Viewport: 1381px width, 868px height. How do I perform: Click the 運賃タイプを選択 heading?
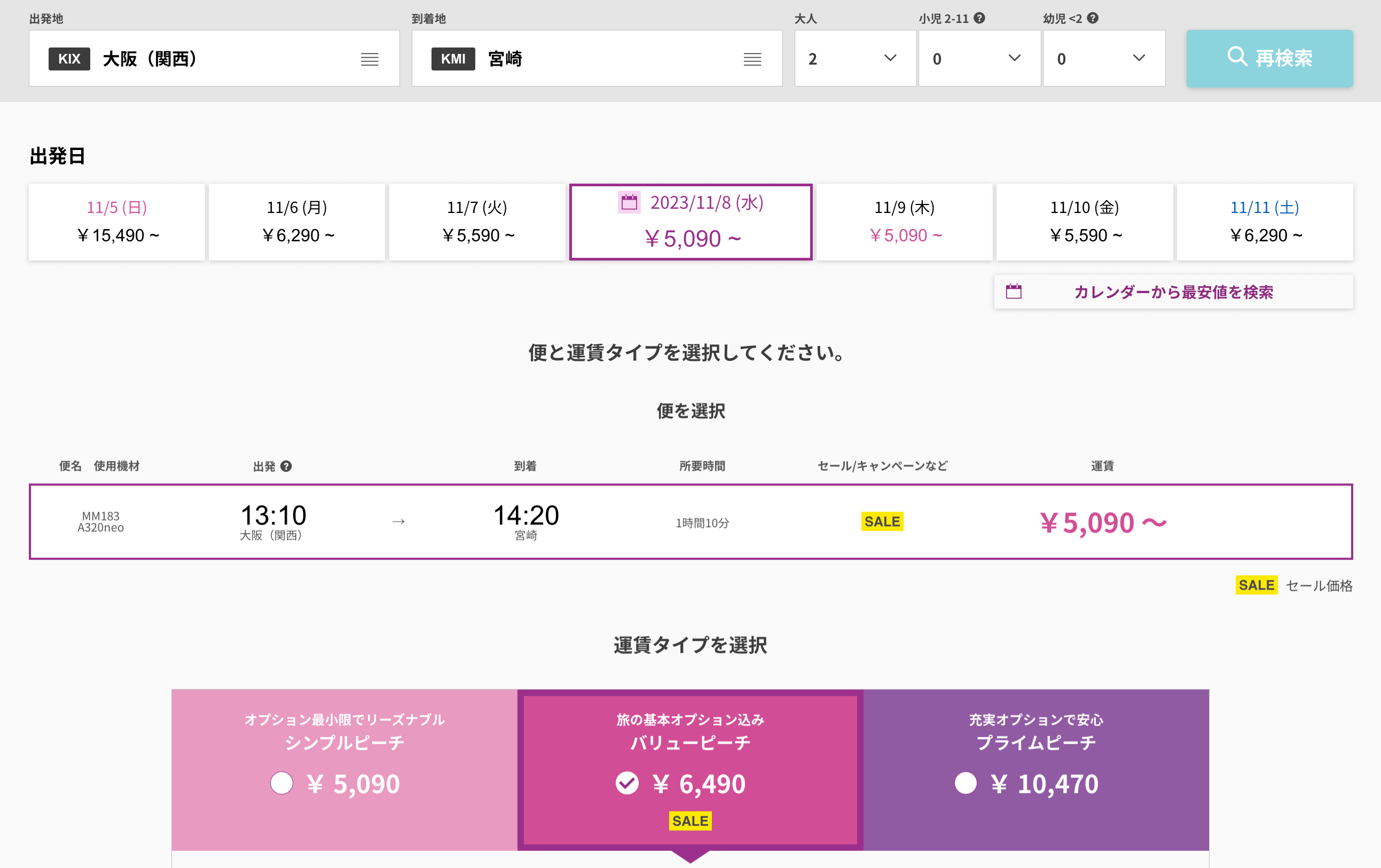pyautogui.click(x=690, y=645)
